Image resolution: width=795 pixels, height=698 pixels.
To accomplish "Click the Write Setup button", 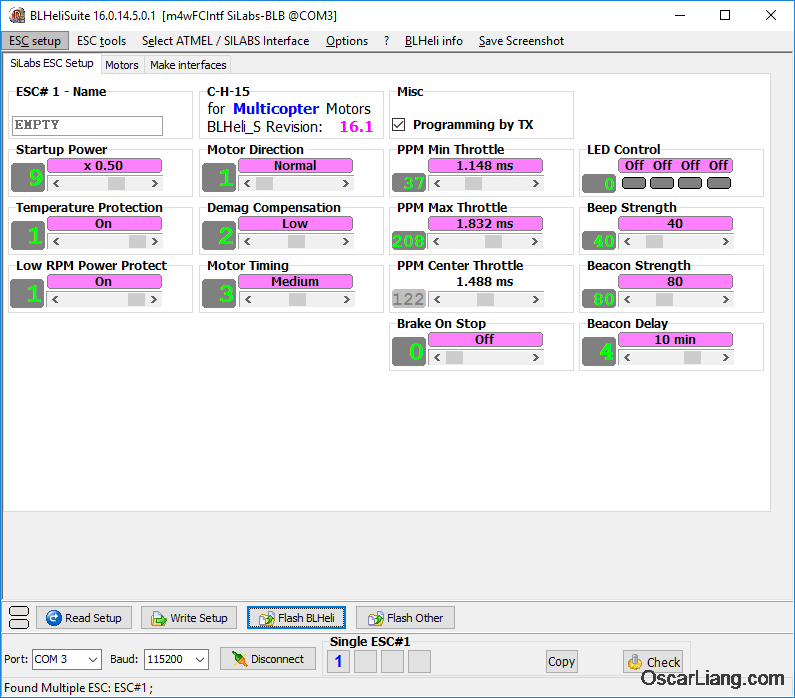I will point(189,618).
